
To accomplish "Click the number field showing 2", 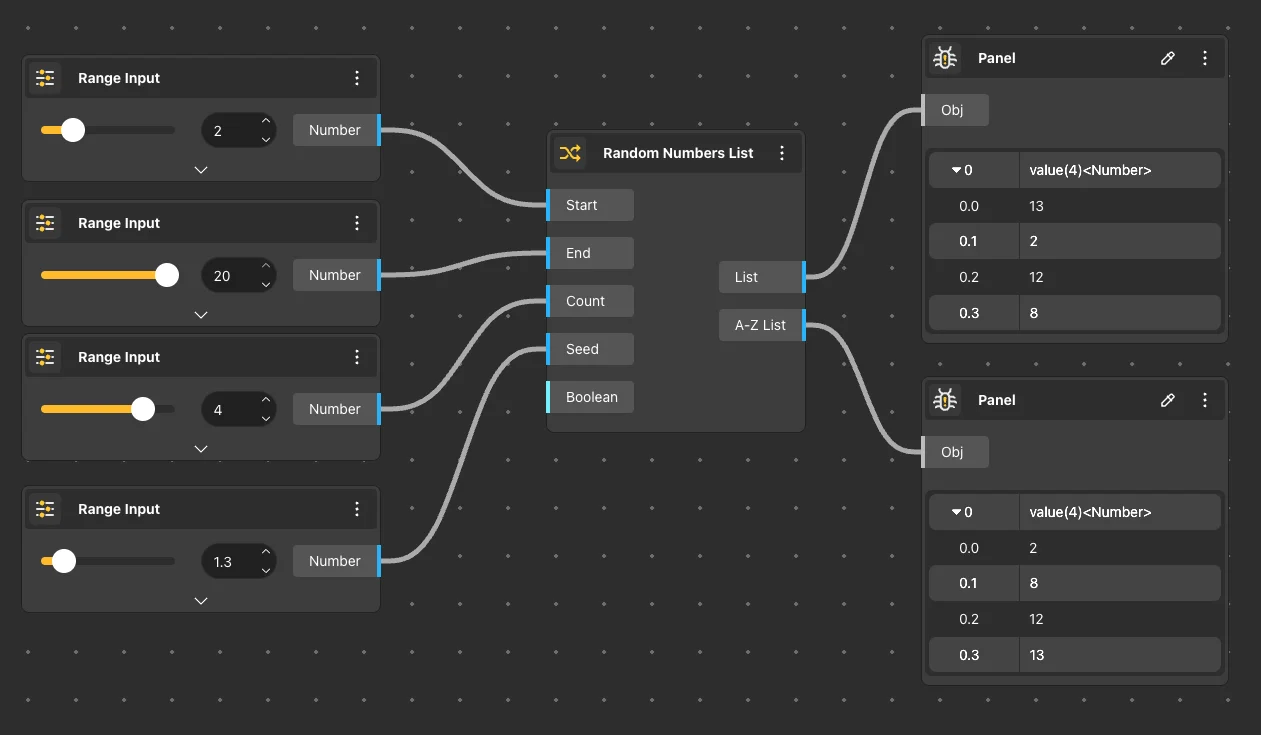I will point(228,131).
